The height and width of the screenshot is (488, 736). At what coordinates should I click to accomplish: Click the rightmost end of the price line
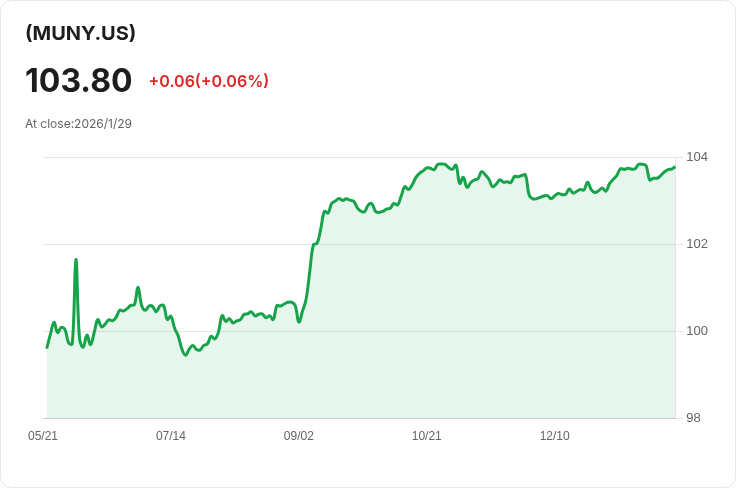(x=675, y=167)
